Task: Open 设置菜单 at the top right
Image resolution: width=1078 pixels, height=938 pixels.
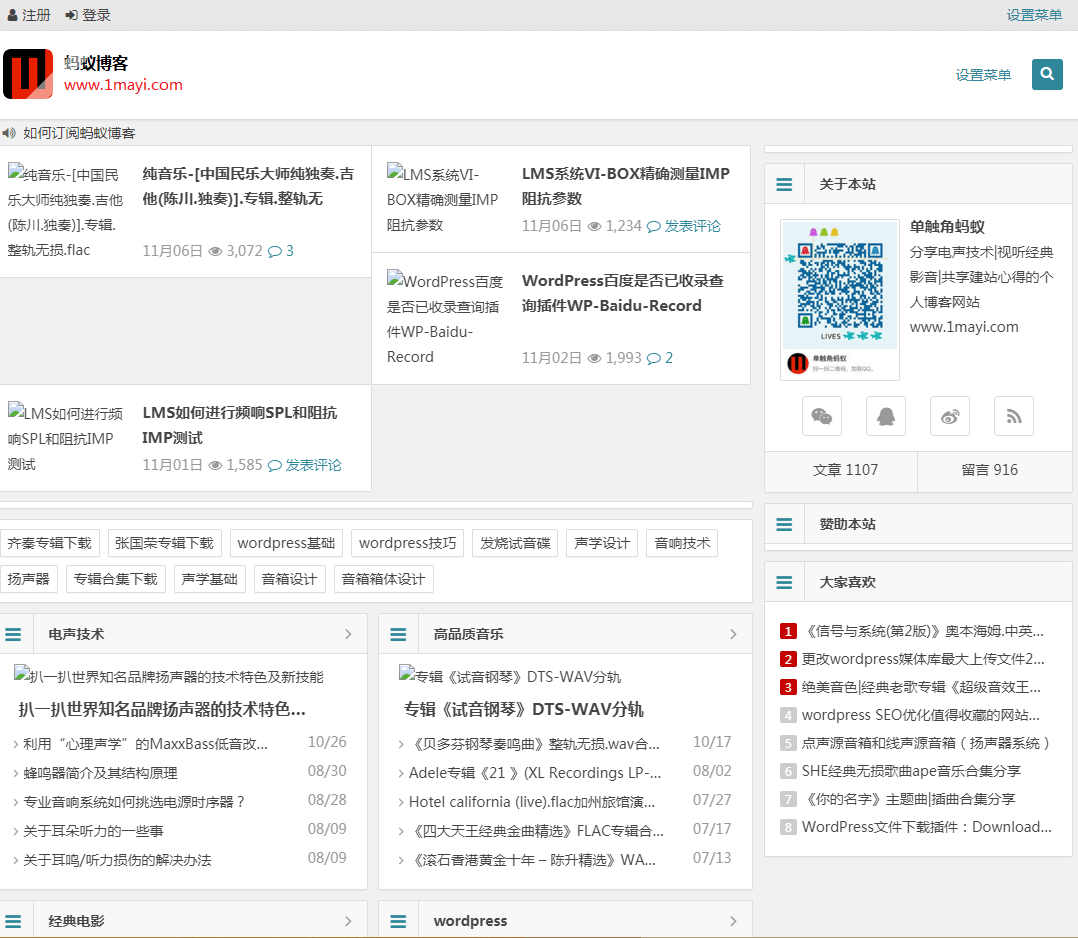Action: pyautogui.click(x=1034, y=14)
